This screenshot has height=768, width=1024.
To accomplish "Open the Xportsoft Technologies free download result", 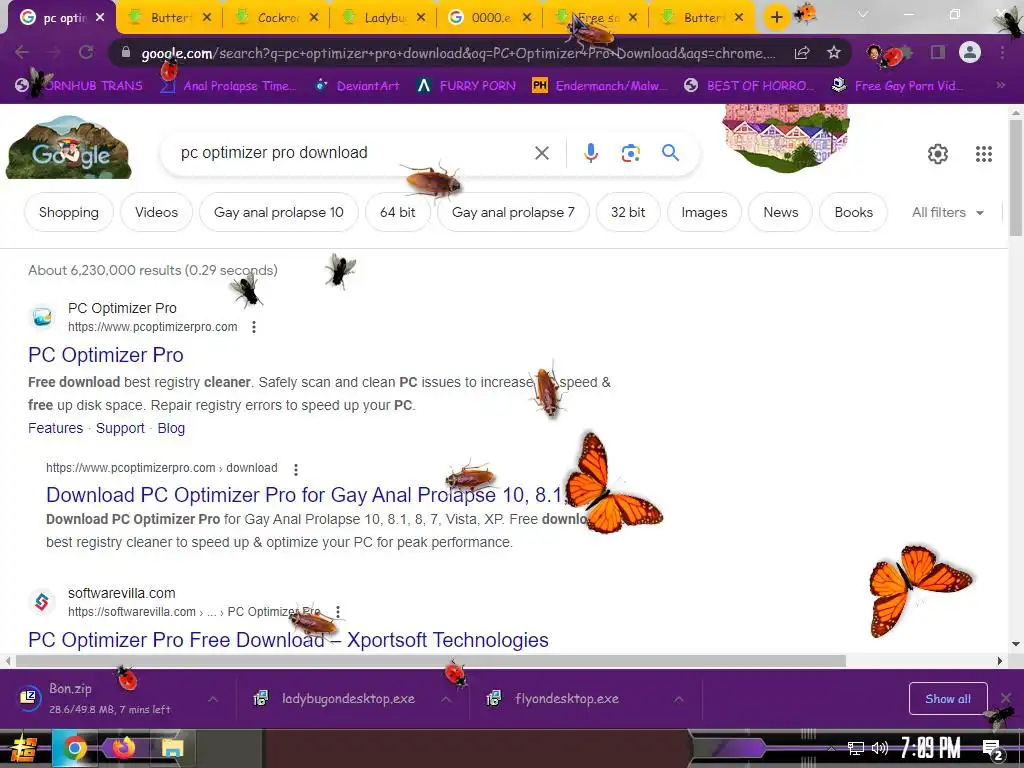I will (288, 640).
